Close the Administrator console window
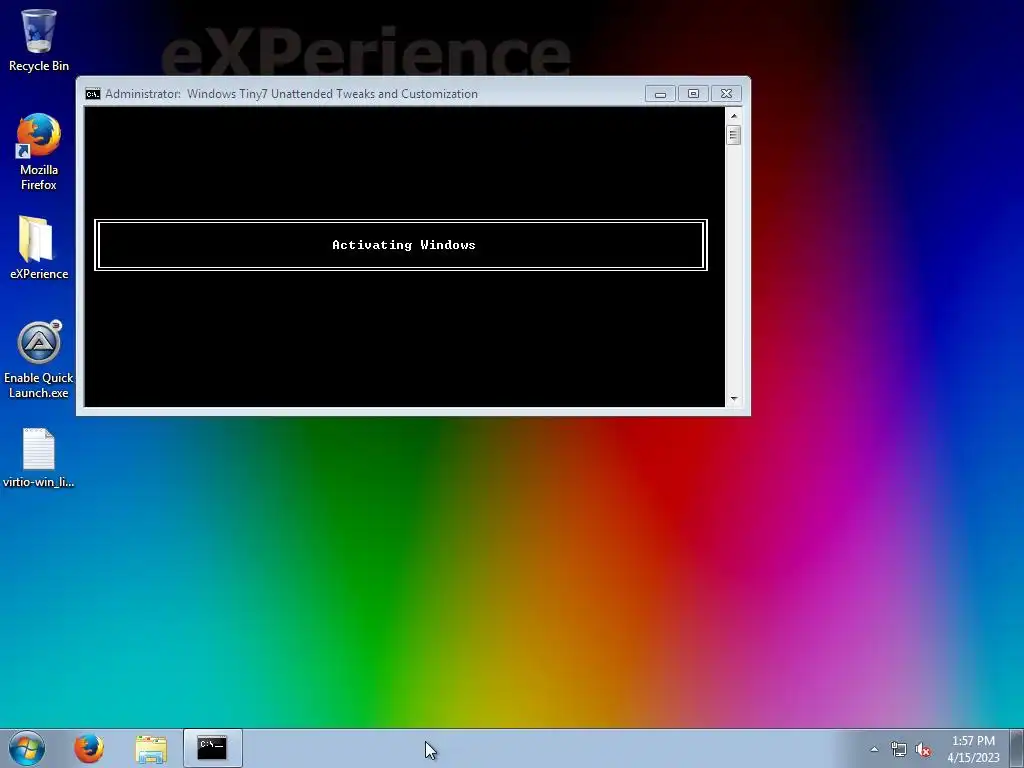Screen dimensions: 1024x768 (726, 94)
